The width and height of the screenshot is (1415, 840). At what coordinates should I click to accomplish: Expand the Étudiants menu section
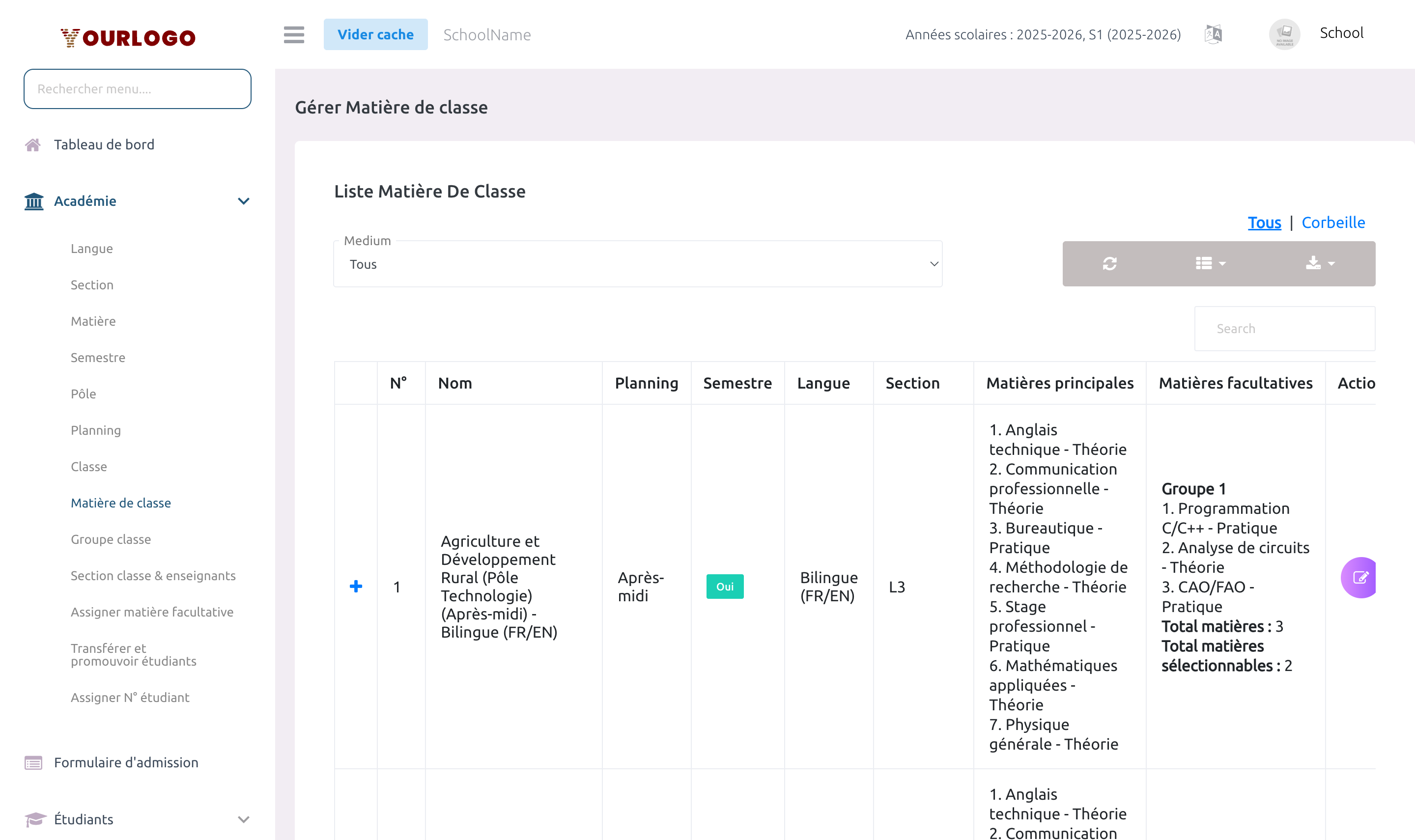pyautogui.click(x=243, y=819)
